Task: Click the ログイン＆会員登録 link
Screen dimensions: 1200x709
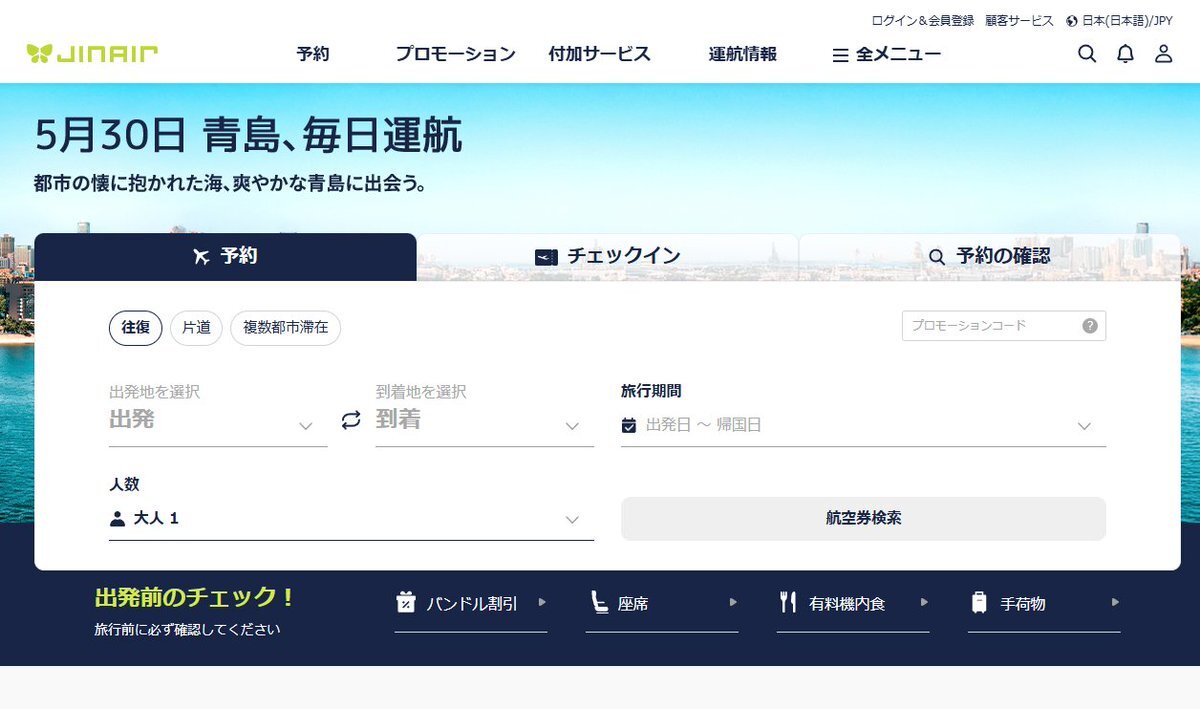Action: pos(923,20)
